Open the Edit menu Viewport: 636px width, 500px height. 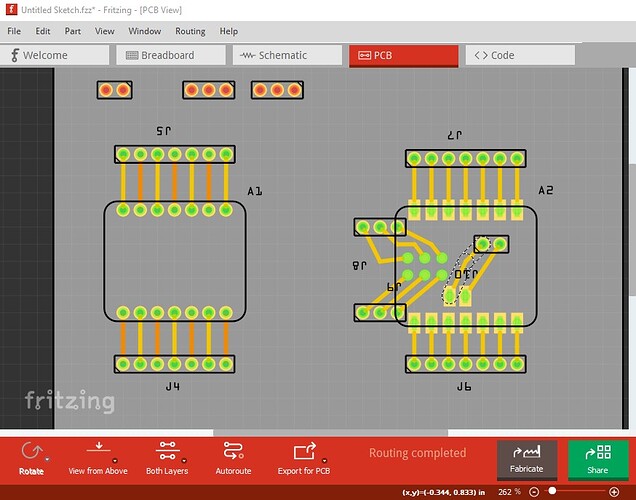point(43,31)
